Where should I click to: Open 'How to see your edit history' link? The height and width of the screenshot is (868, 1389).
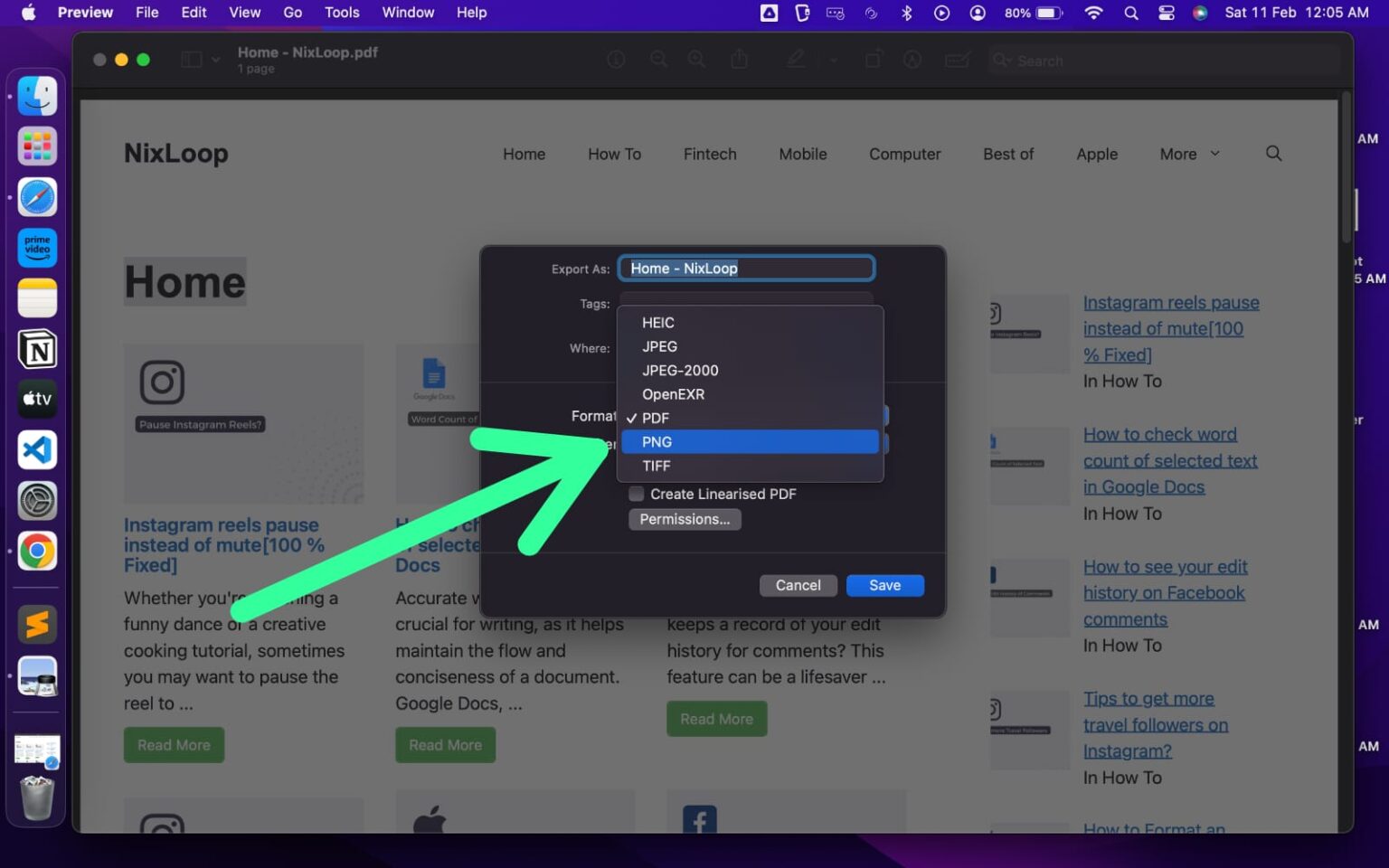coord(1165,593)
